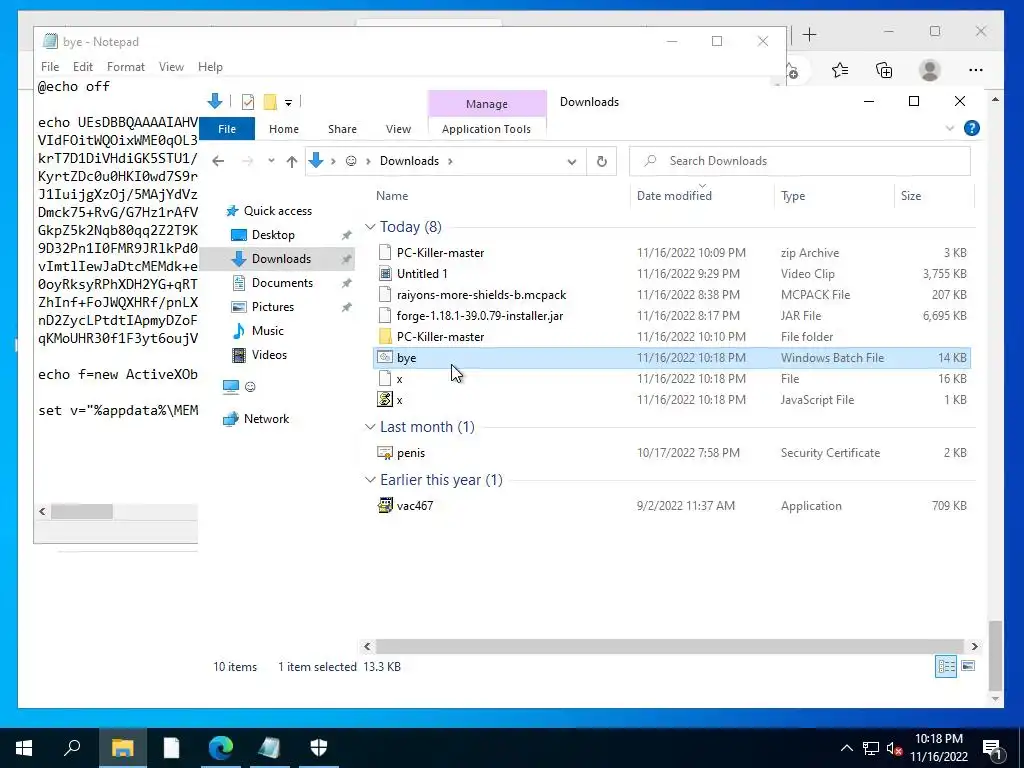1024x768 pixels.
Task: Select the bye batch file icon
Action: [385, 358]
